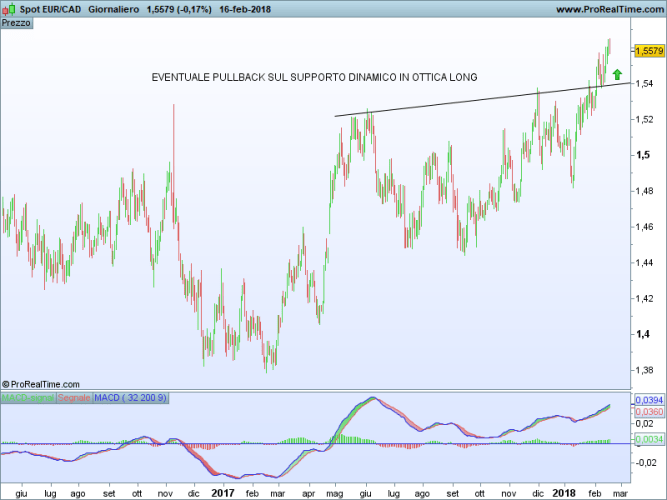Click the candlestick chart icon beside Spot EUR/CAD
Screen dimensions: 667x500
[9, 9]
